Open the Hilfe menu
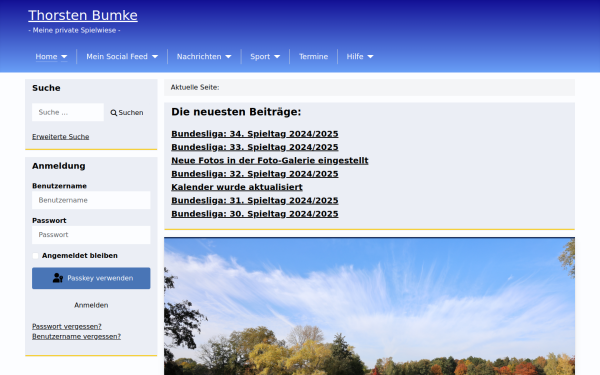Screen dimensions: 600x375 [355, 57]
